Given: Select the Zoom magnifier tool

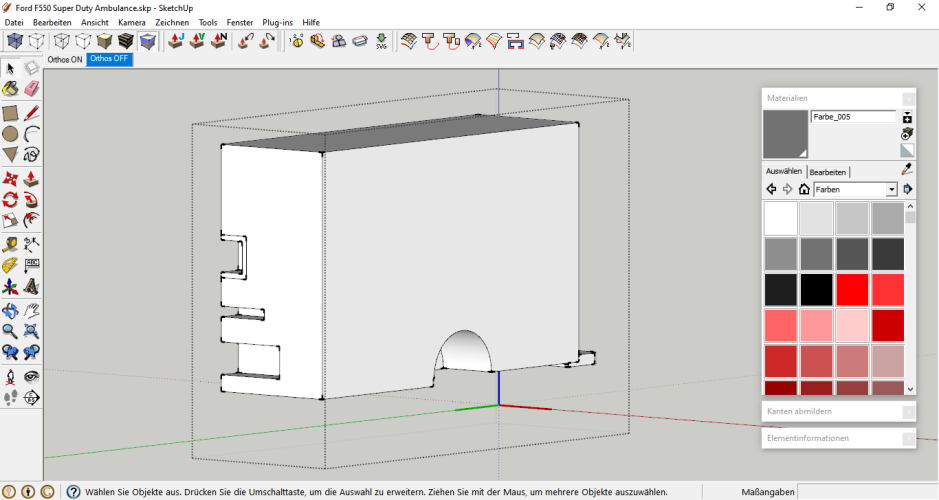Looking at the screenshot, I should tap(10, 331).
